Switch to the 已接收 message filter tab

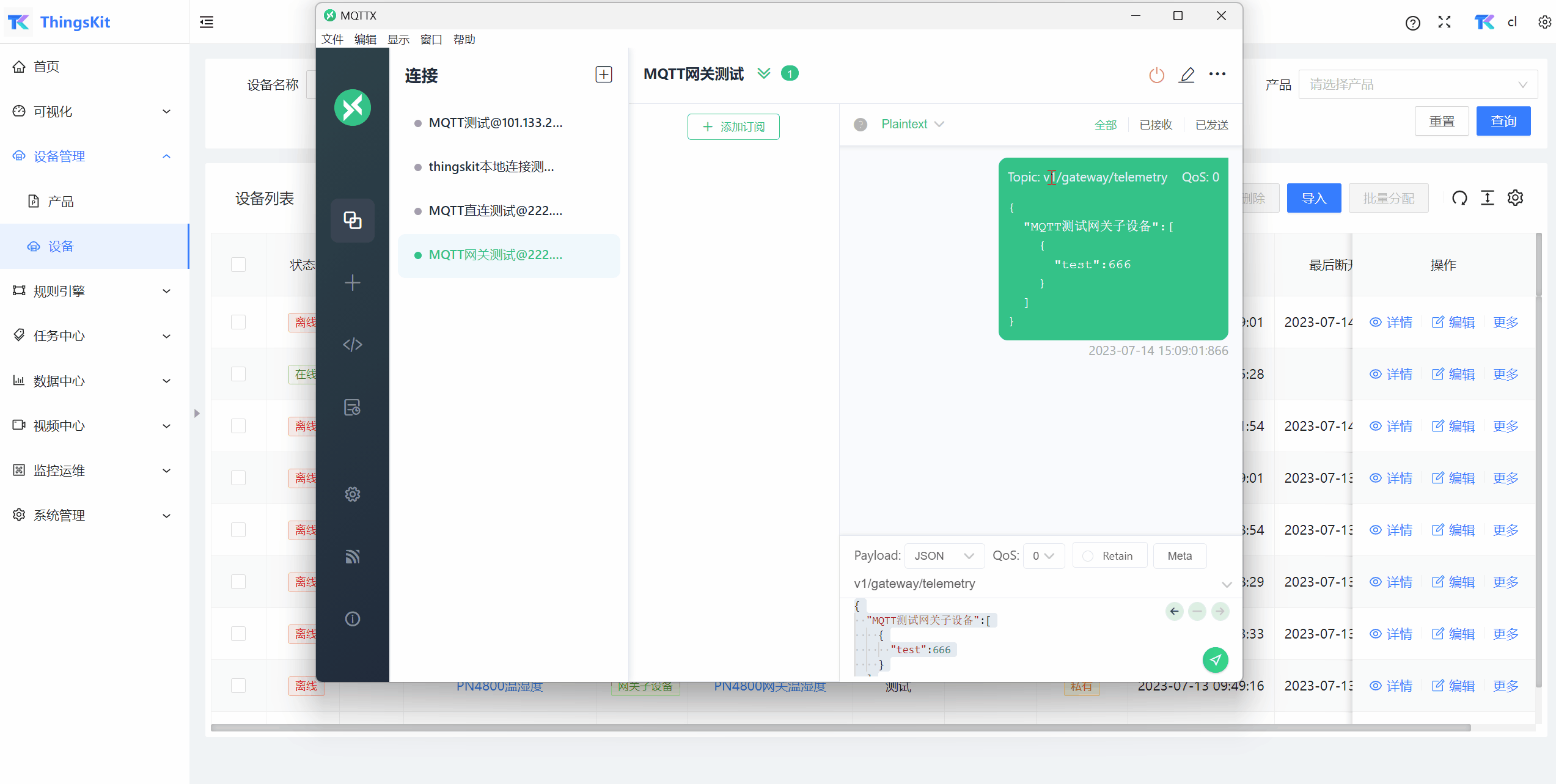click(x=1156, y=125)
